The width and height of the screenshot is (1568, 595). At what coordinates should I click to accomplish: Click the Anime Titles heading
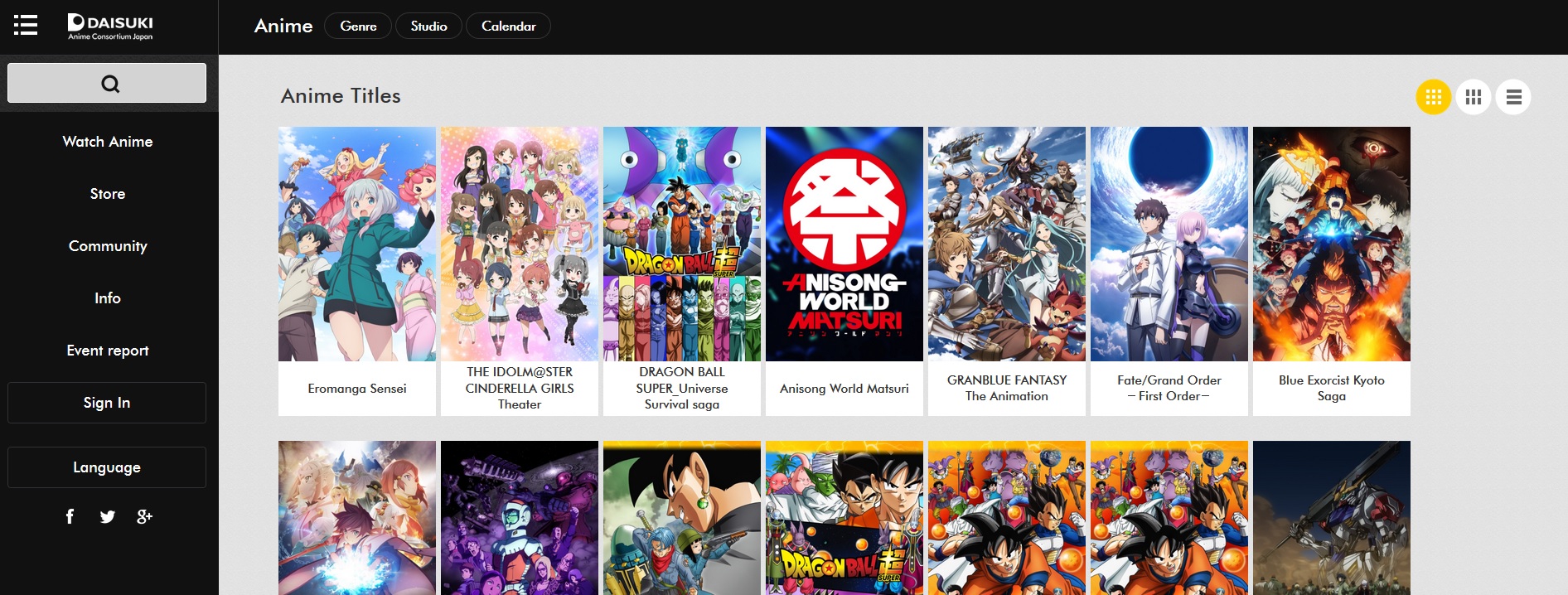[x=341, y=96]
